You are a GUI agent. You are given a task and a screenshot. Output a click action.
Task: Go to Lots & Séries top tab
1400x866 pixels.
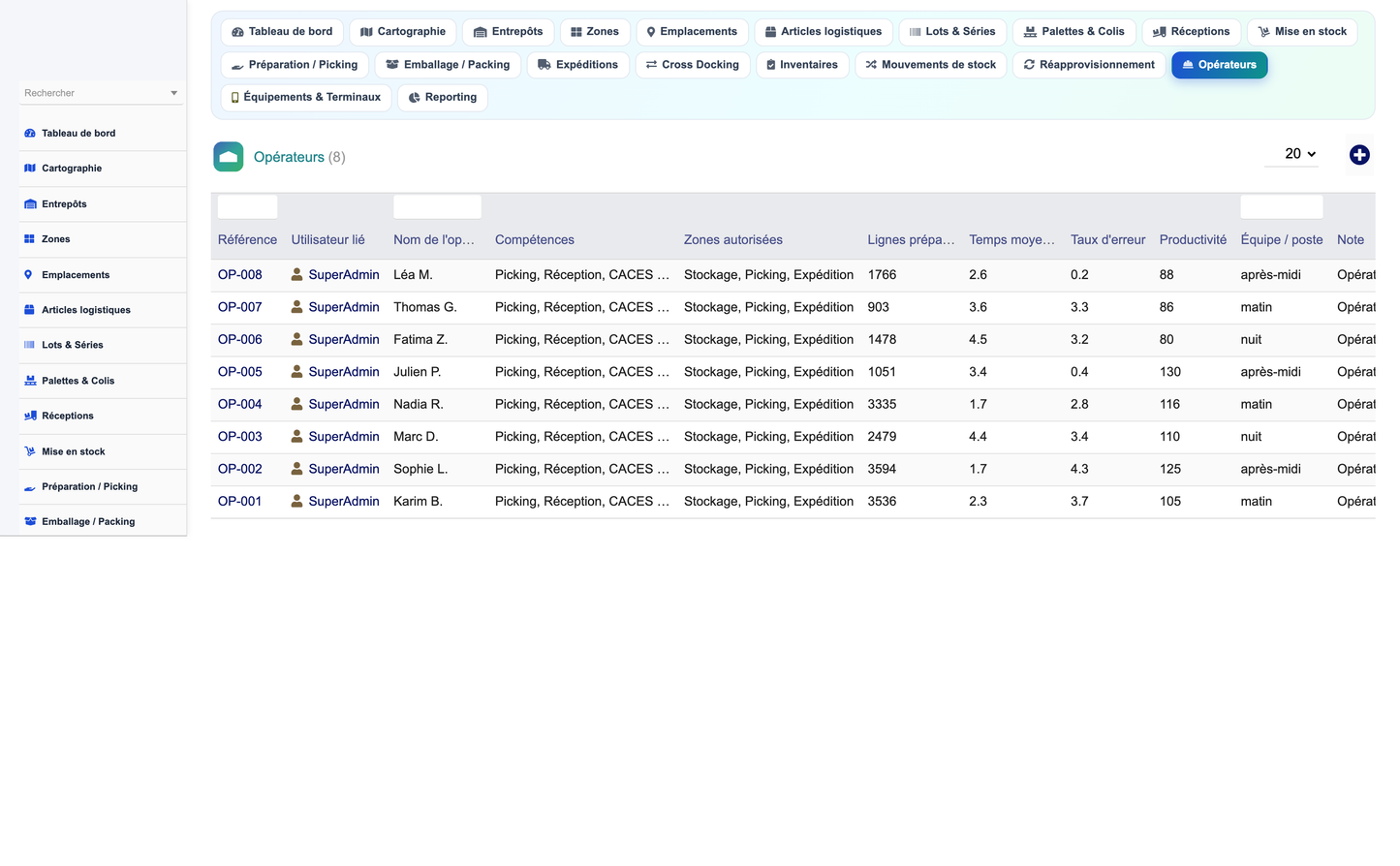click(952, 32)
